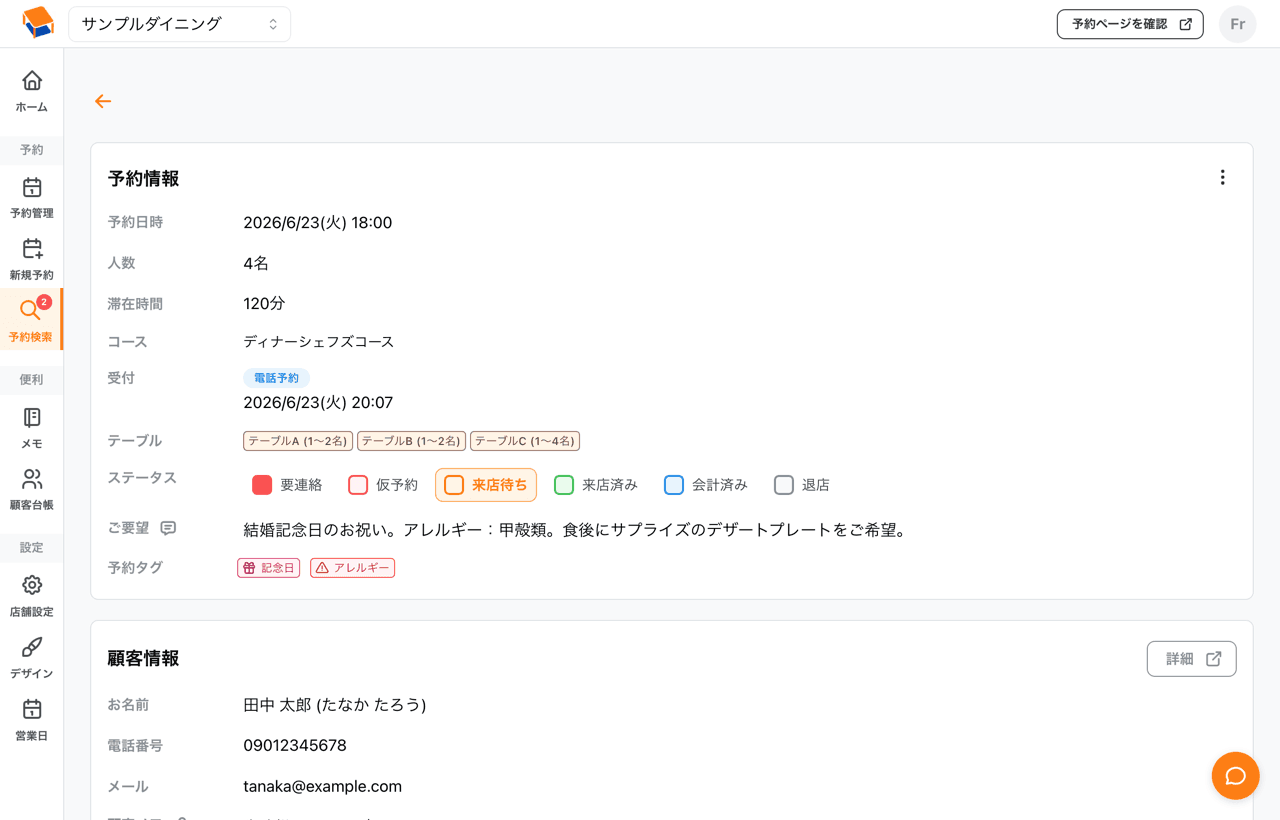Open customer 詳細 button
1280x820 pixels.
[1192, 659]
